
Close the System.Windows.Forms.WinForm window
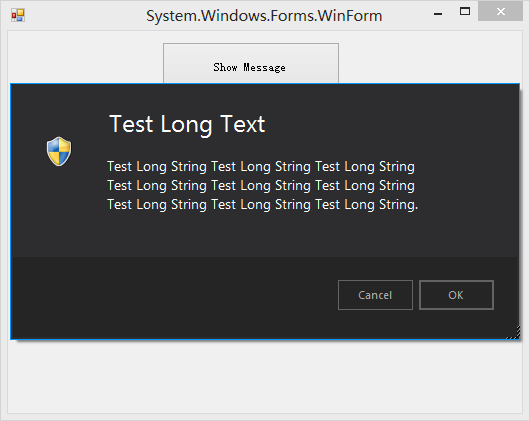coord(500,11)
